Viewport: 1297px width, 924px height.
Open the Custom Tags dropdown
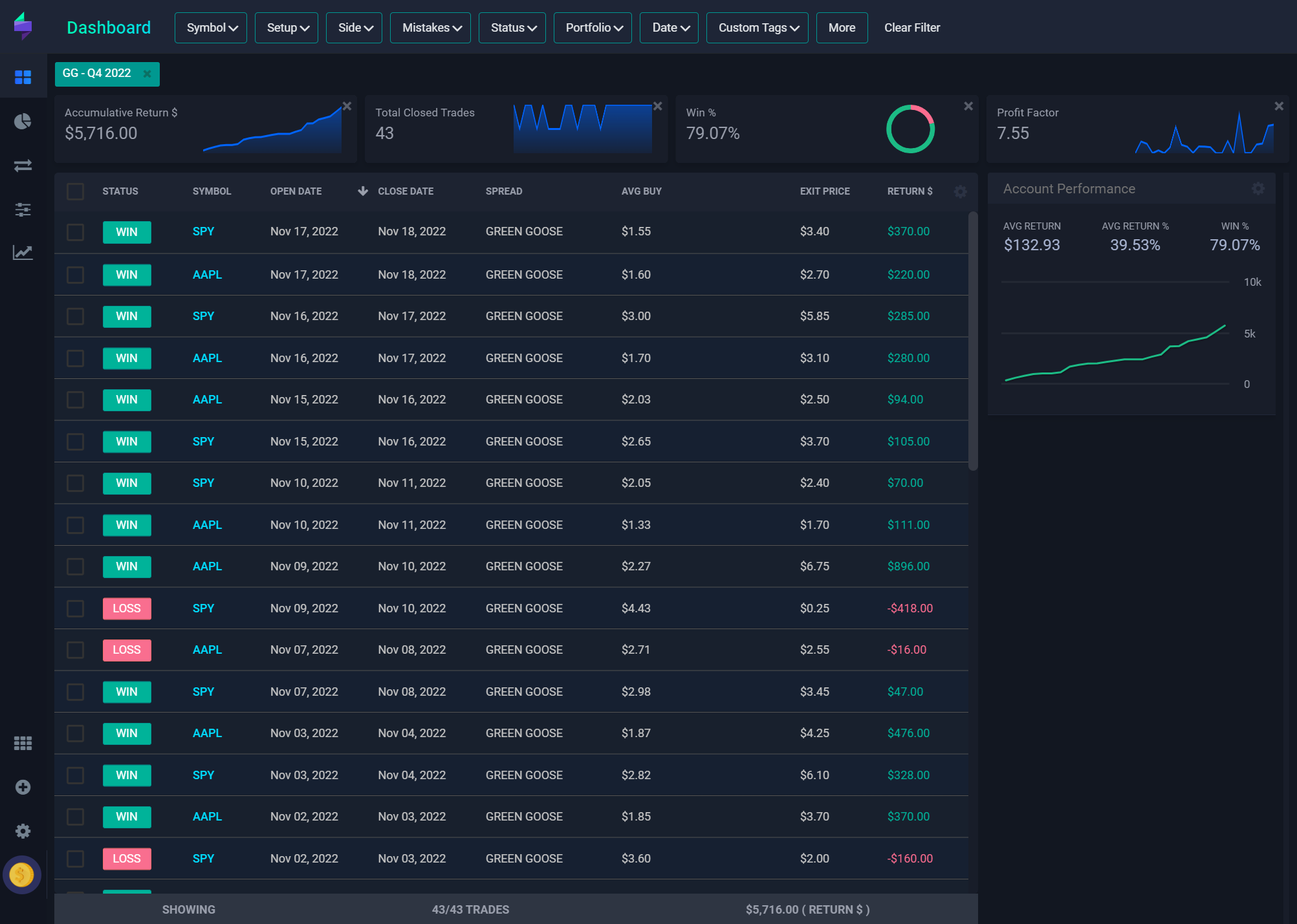coord(757,28)
